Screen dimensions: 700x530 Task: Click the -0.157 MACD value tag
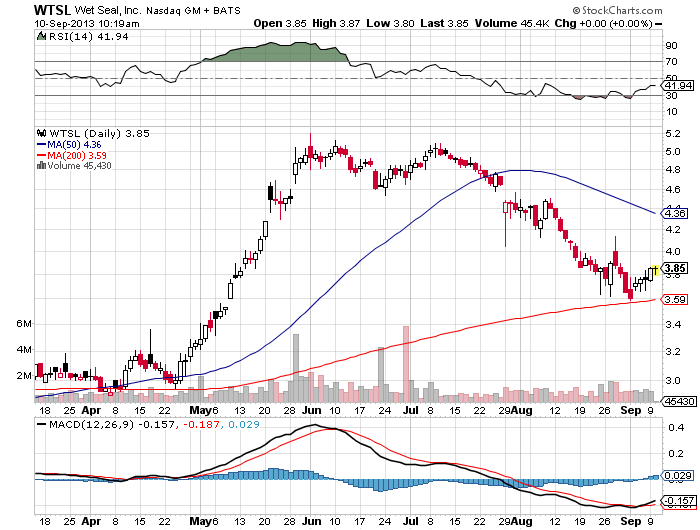click(x=679, y=501)
